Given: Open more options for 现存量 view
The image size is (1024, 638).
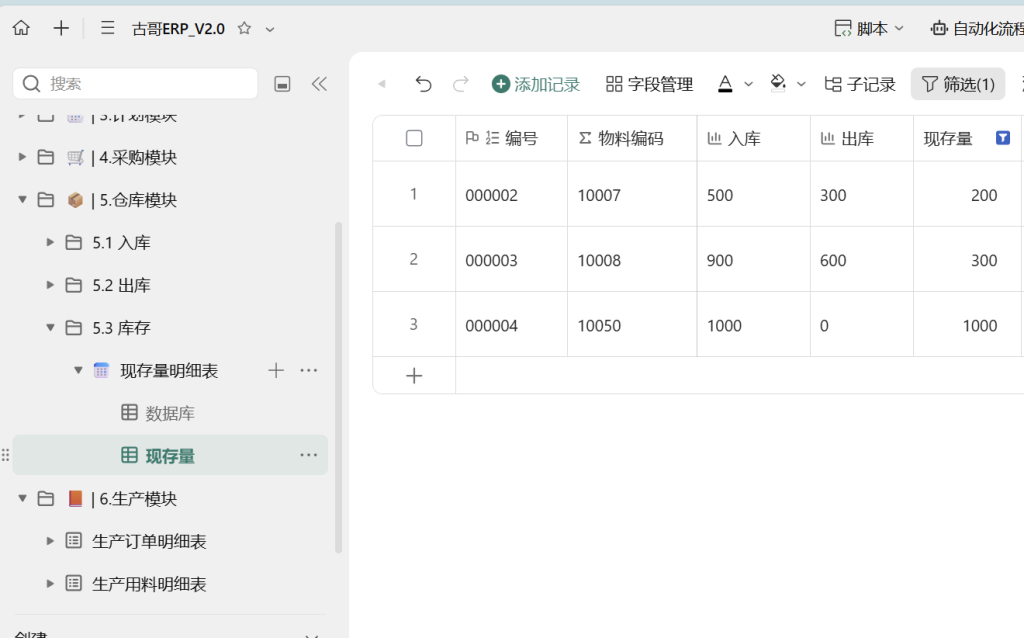Looking at the screenshot, I should [x=308, y=455].
